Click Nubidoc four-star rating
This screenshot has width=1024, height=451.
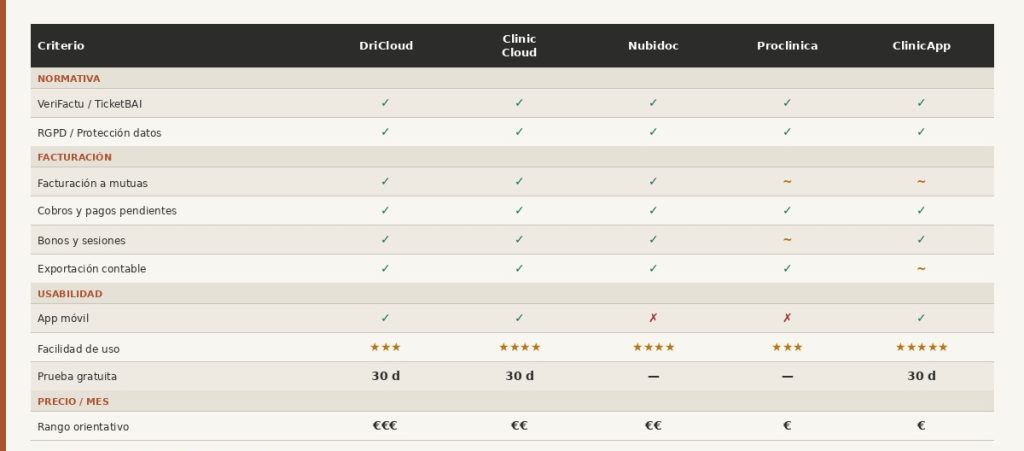(x=653, y=348)
